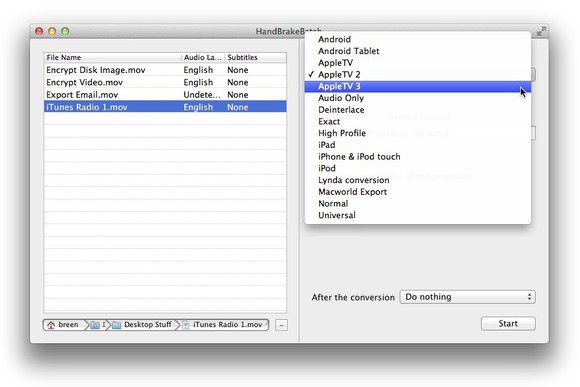Pick the AppleTV preset
Image resolution: width=580 pixels, height=387 pixels.
[418, 63]
